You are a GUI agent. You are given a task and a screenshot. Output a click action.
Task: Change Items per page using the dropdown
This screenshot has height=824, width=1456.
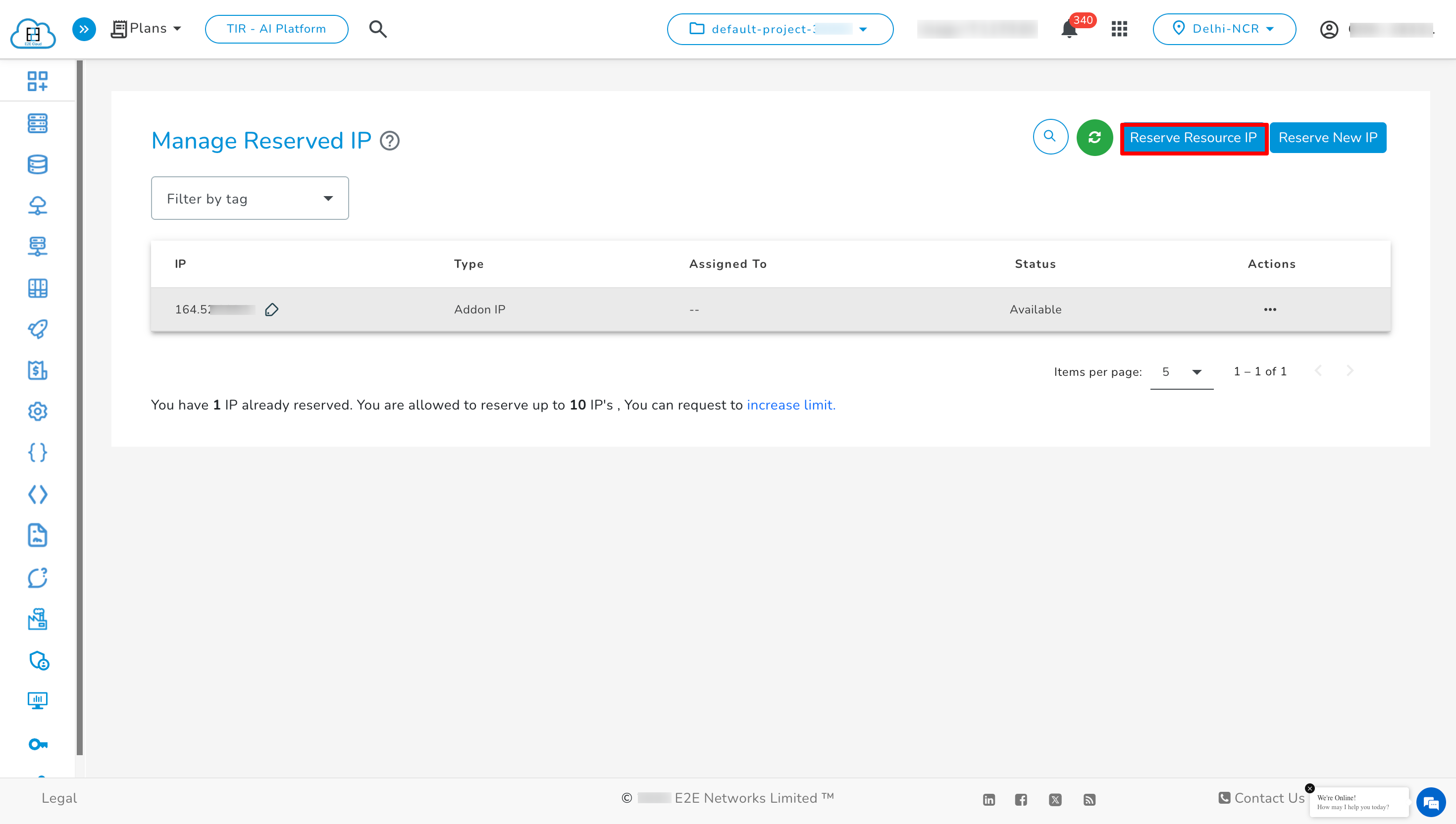click(1181, 372)
